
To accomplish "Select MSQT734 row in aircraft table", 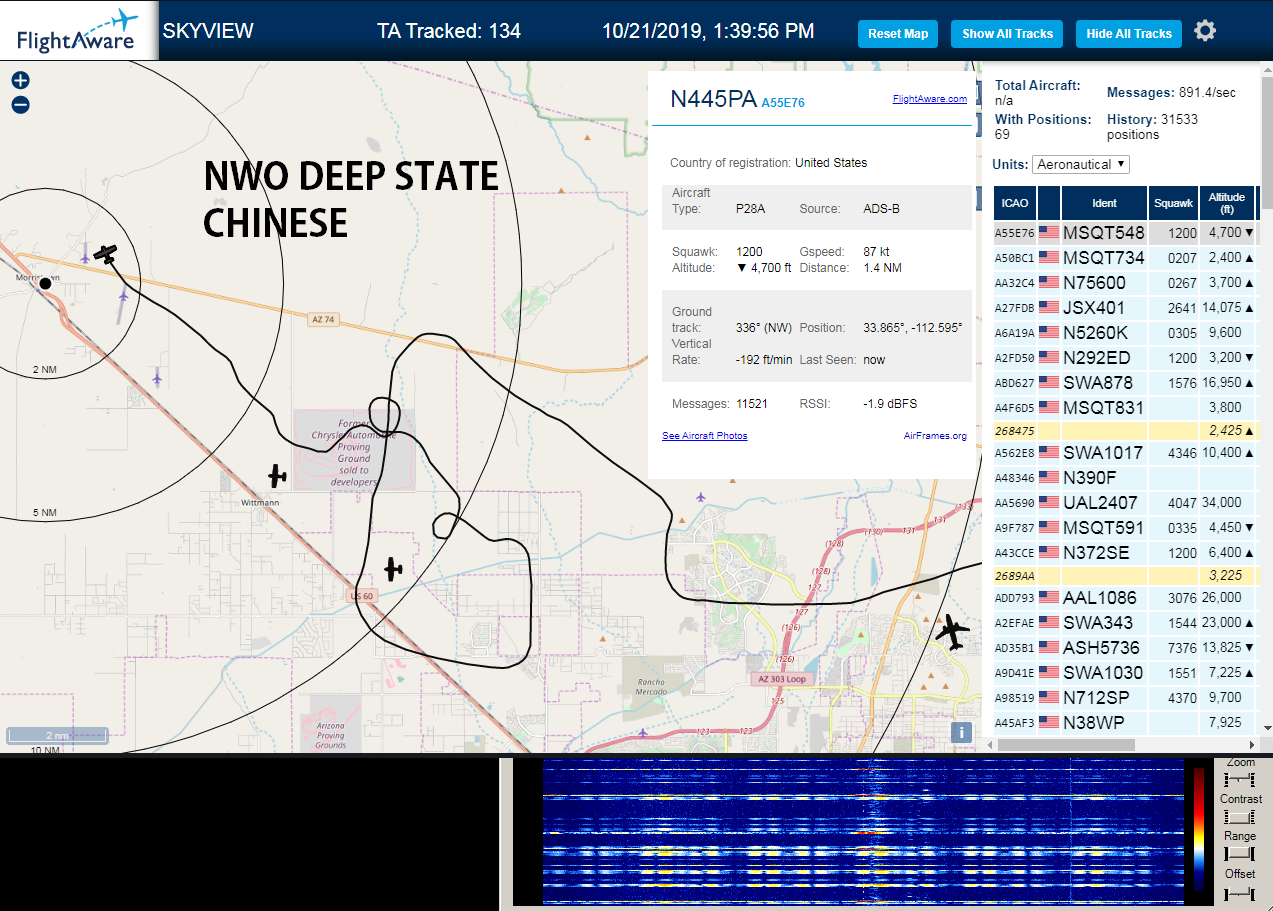I will point(1125,258).
